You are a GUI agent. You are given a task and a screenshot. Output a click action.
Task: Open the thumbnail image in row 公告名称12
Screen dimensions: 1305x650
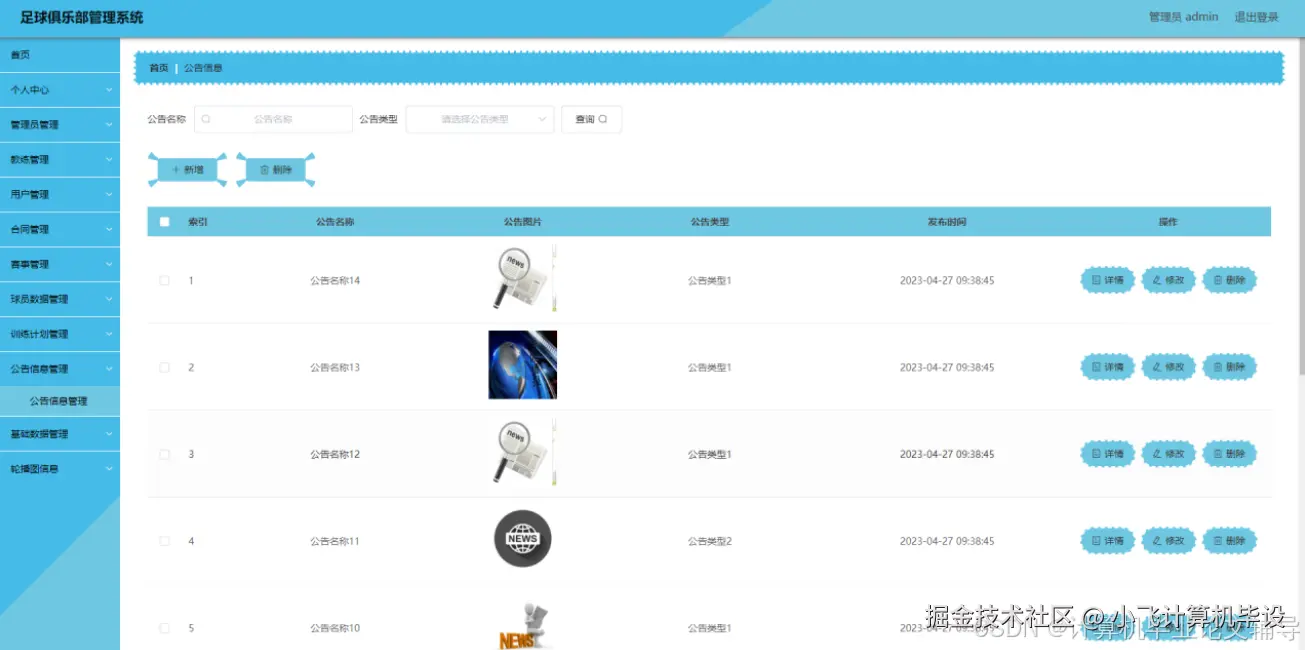coord(522,452)
